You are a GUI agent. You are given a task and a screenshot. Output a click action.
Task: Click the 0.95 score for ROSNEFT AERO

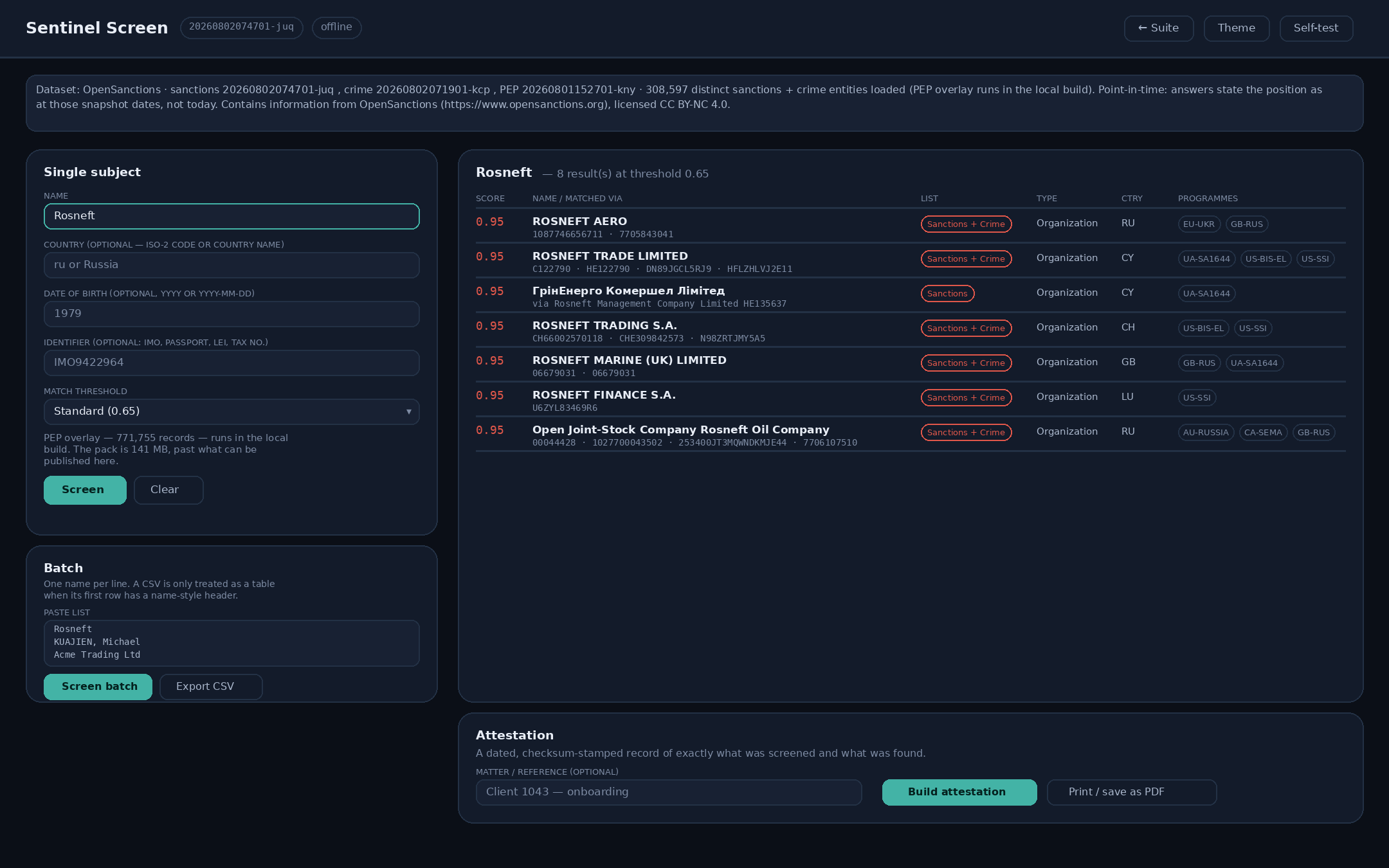490,222
